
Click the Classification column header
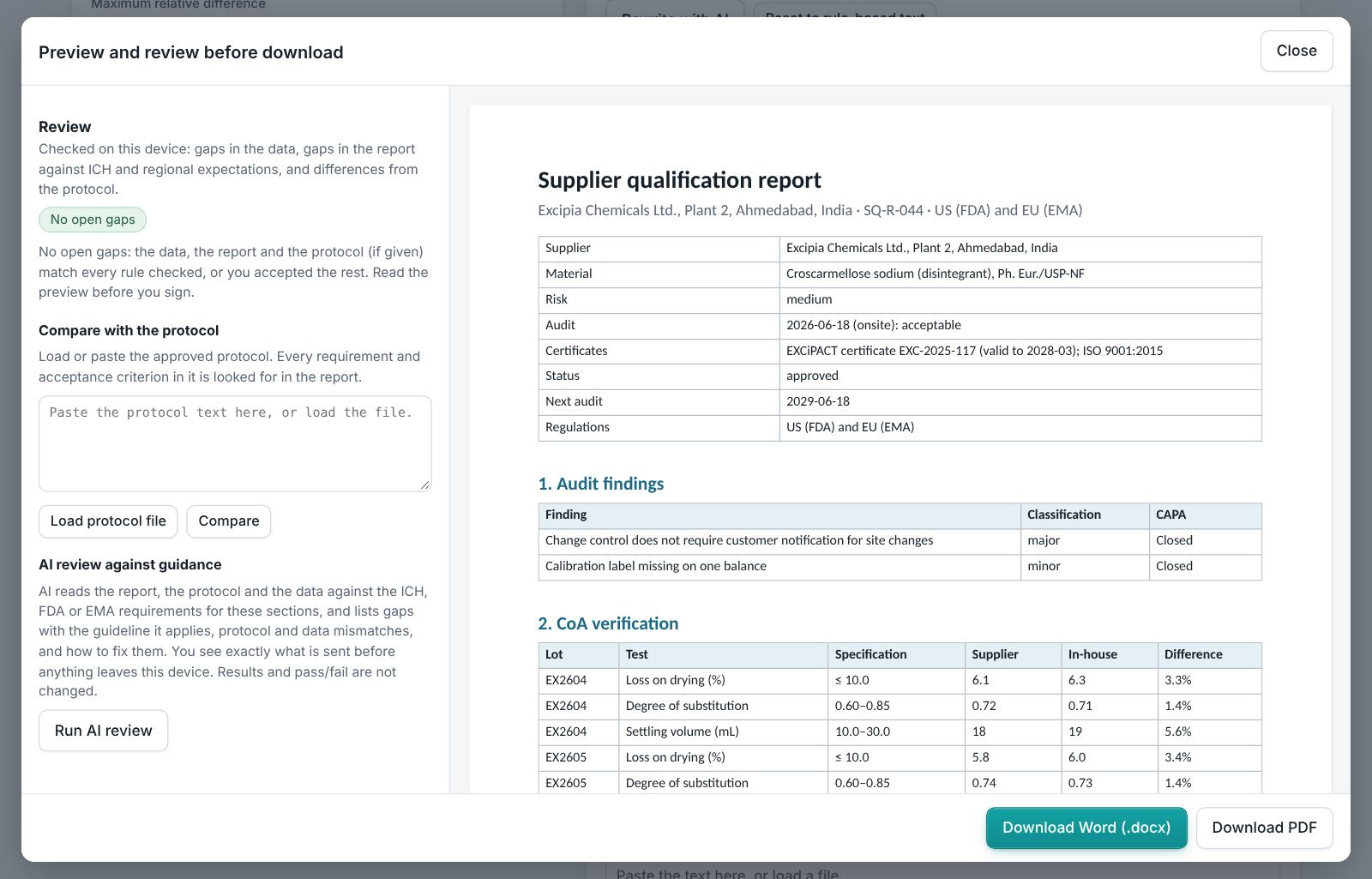(x=1085, y=515)
